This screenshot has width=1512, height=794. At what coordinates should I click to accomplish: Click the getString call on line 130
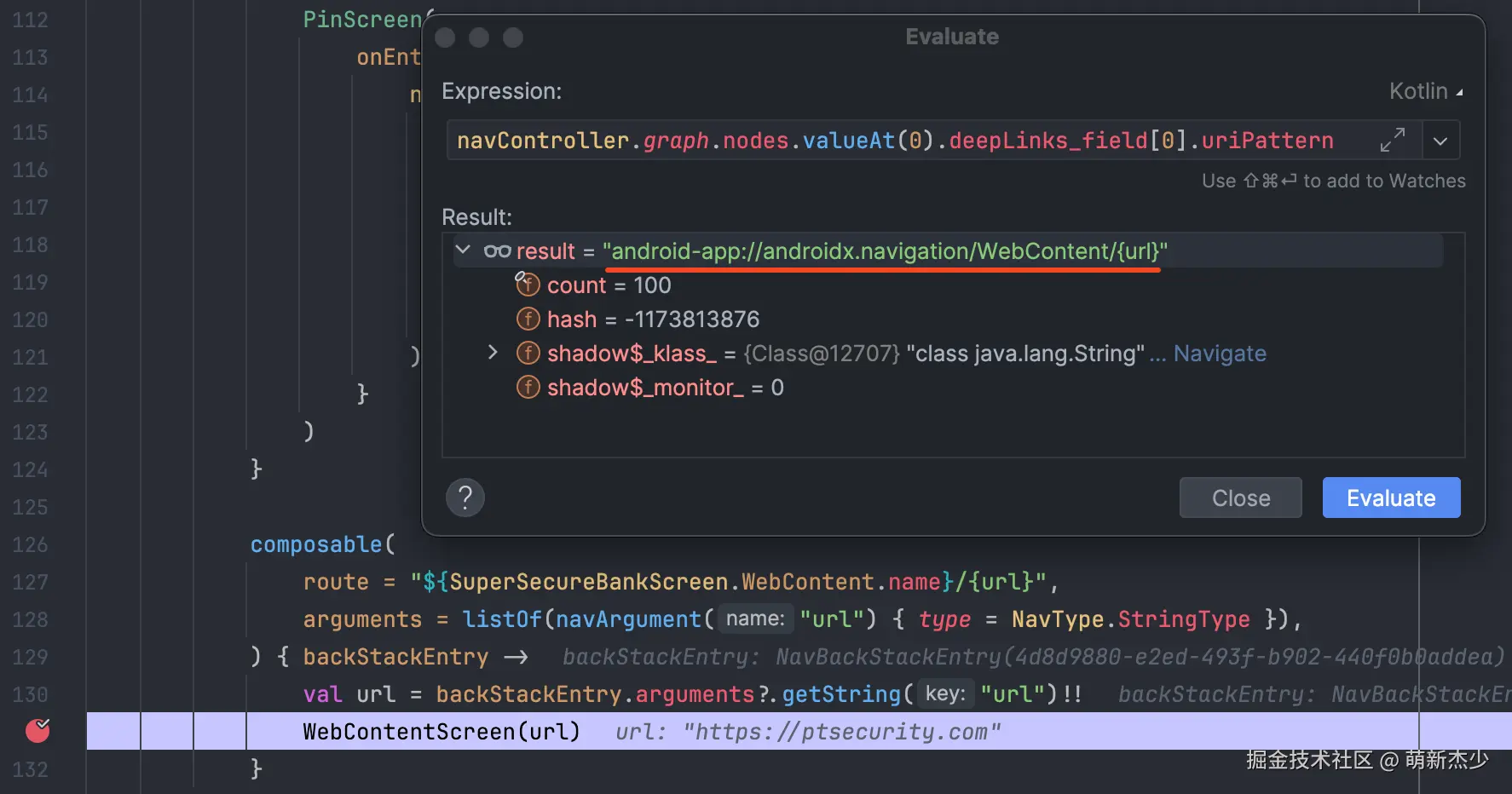click(841, 694)
